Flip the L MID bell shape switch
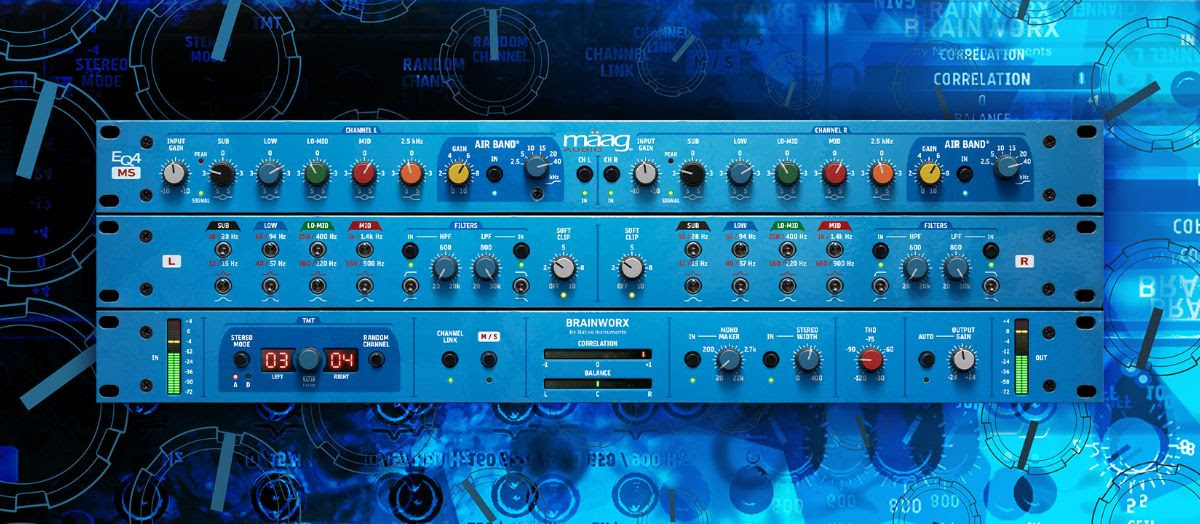The image size is (1200, 524). pos(364,288)
